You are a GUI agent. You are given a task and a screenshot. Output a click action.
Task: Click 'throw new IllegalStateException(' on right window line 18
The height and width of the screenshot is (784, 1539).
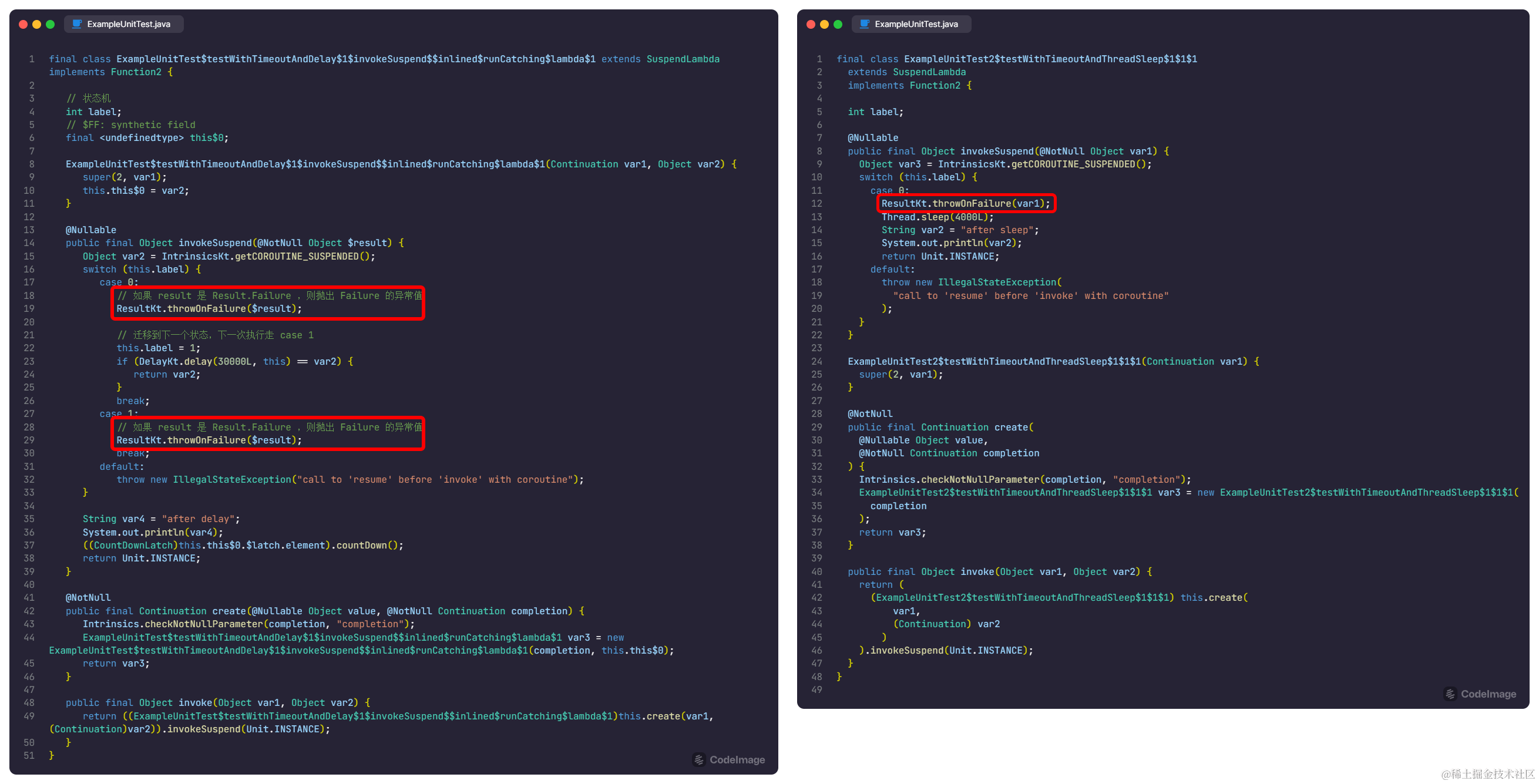(972, 282)
